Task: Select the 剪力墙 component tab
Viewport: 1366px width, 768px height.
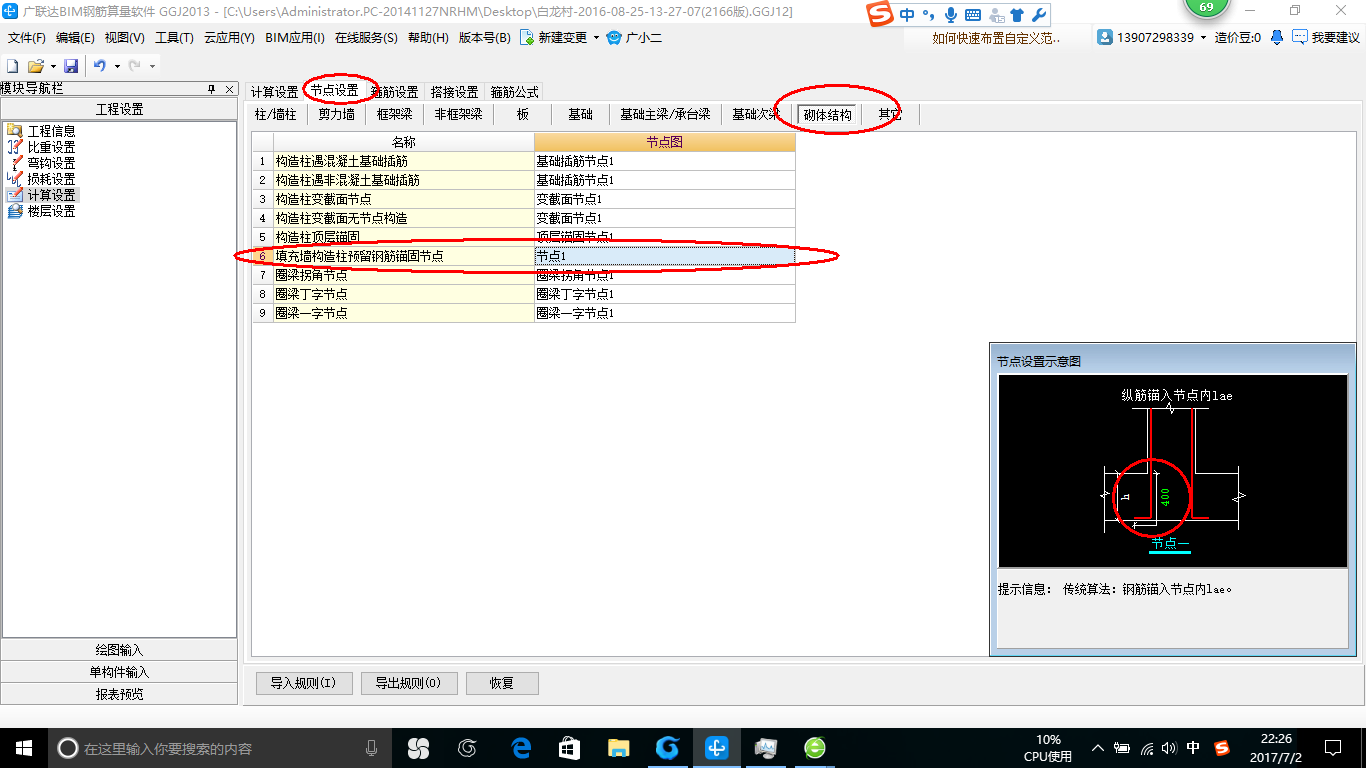Action: pyautogui.click(x=336, y=114)
